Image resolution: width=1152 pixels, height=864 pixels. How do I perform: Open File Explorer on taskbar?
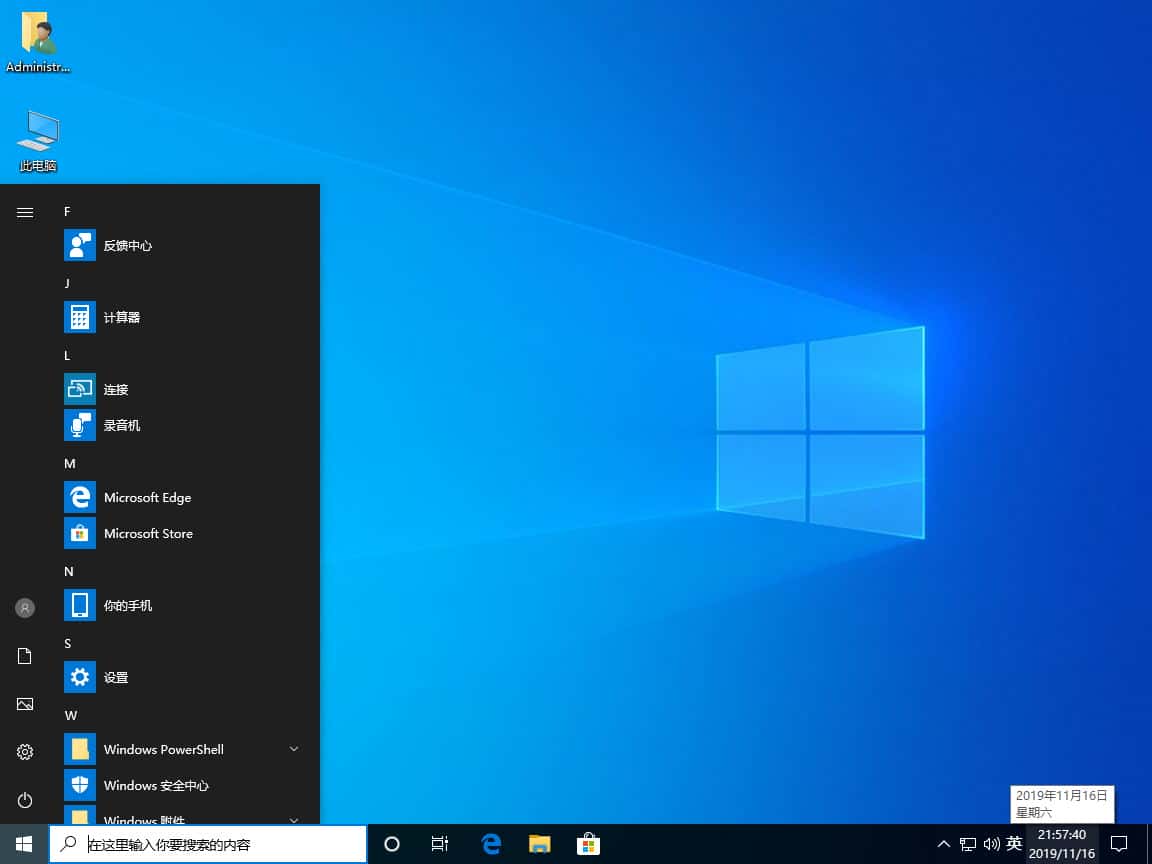(x=540, y=844)
